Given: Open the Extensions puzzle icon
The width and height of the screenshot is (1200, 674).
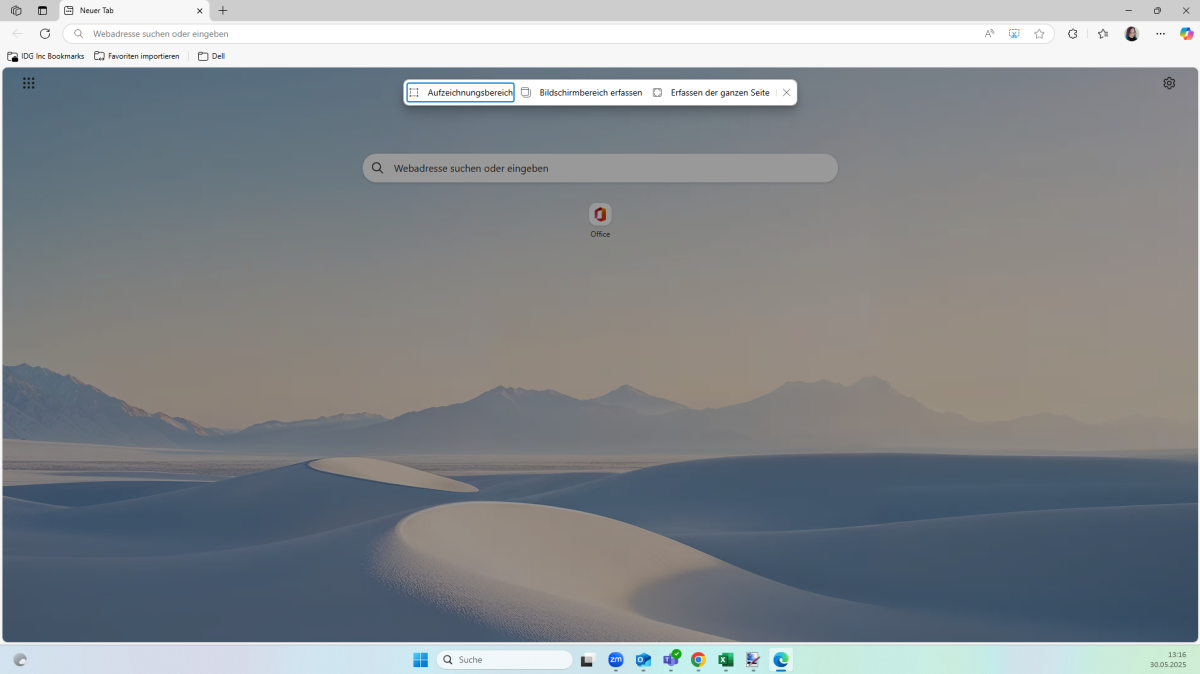Looking at the screenshot, I should [1072, 33].
